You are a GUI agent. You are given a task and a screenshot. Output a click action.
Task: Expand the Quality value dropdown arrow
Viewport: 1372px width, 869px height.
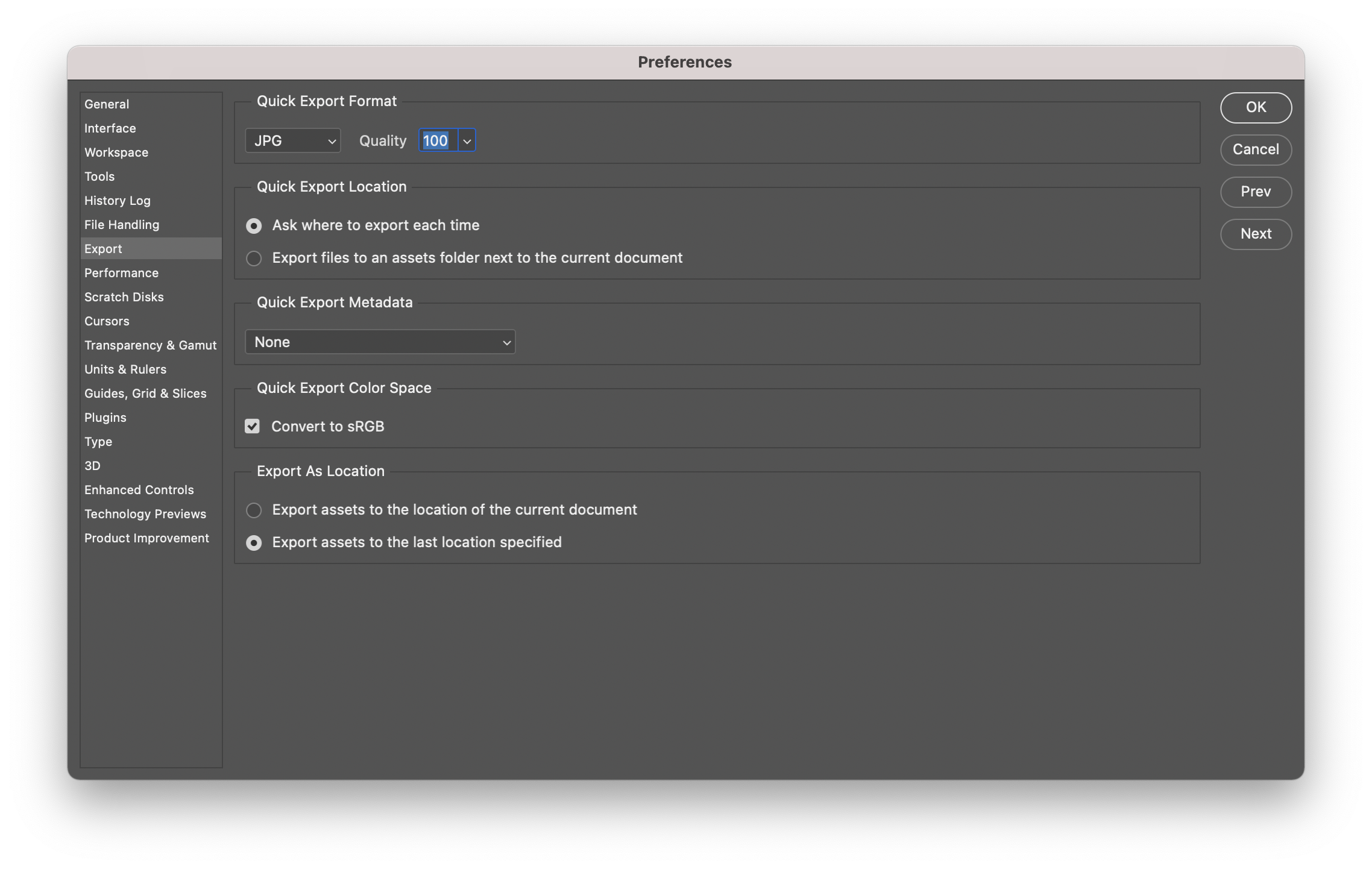467,141
